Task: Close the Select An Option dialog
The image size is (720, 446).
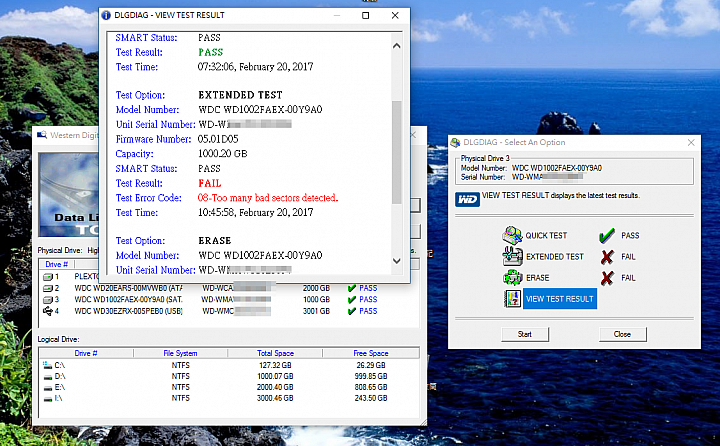Action: pos(691,142)
